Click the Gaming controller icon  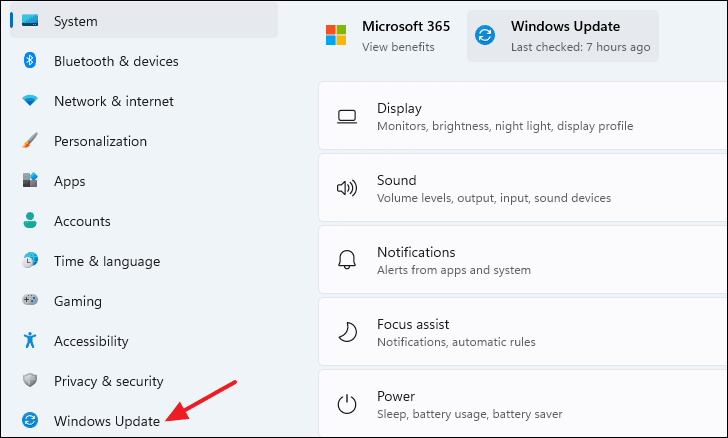pyautogui.click(x=30, y=300)
